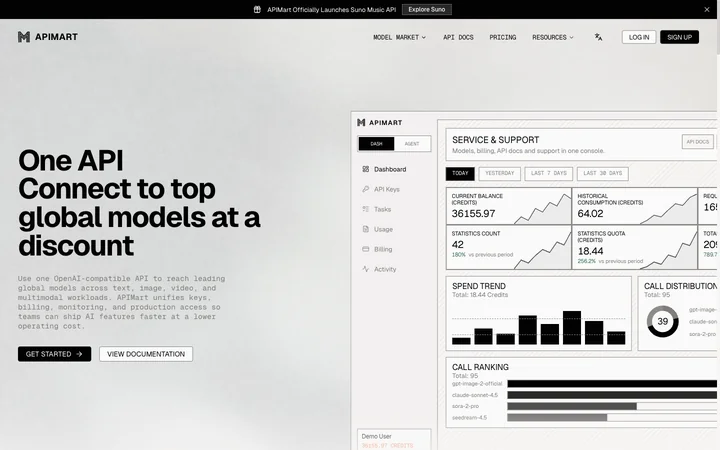Click the Historical Consumption value 64.02
The width and height of the screenshot is (720, 450).
591,214
